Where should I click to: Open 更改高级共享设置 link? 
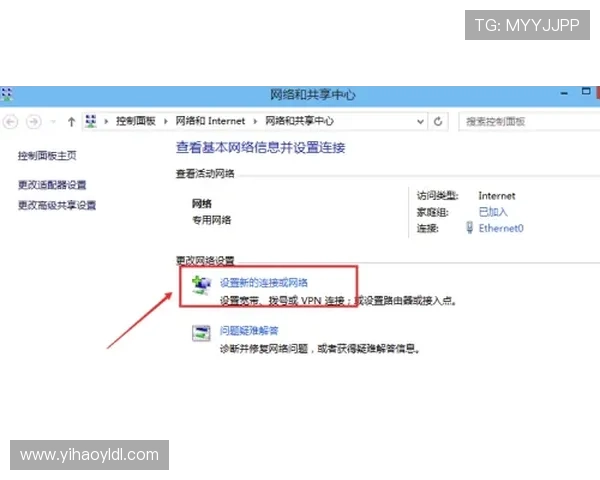pyautogui.click(x=57, y=205)
